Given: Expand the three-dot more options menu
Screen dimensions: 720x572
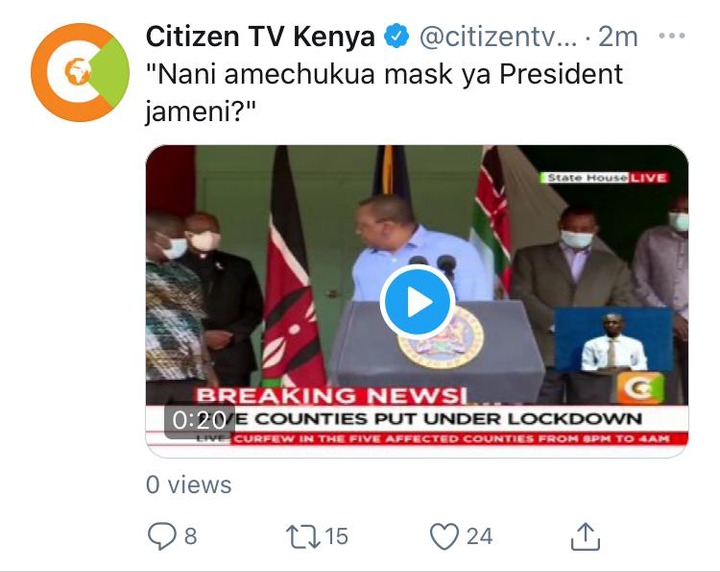Looking at the screenshot, I should pos(672,36).
